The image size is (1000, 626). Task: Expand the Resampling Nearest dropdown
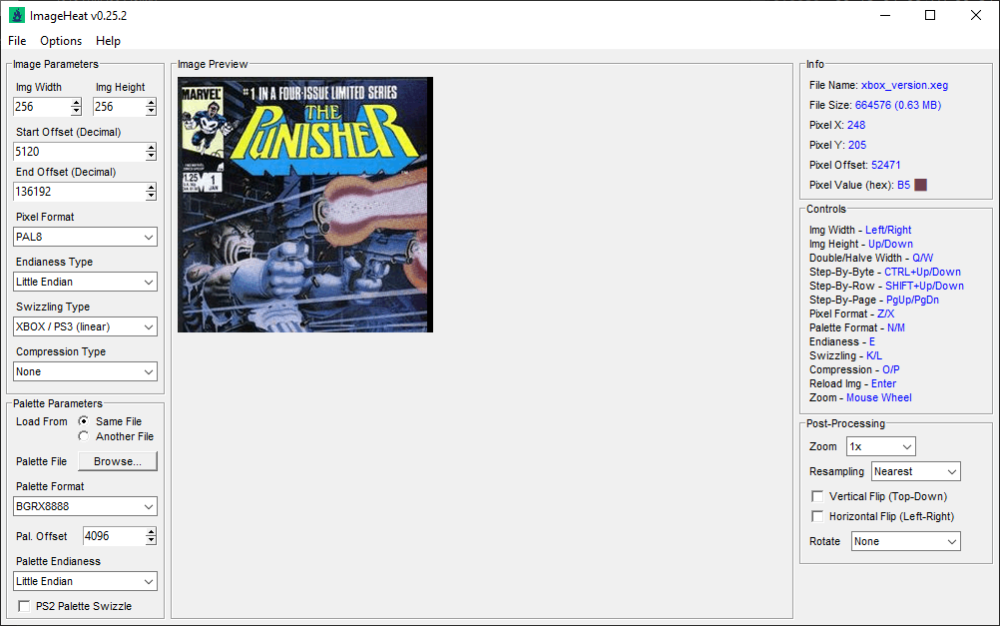pos(915,471)
